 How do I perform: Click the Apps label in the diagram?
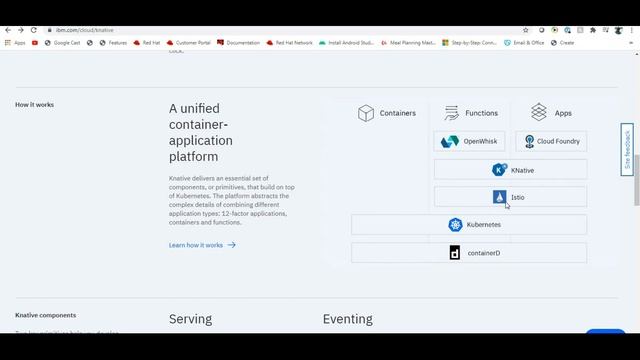point(563,113)
